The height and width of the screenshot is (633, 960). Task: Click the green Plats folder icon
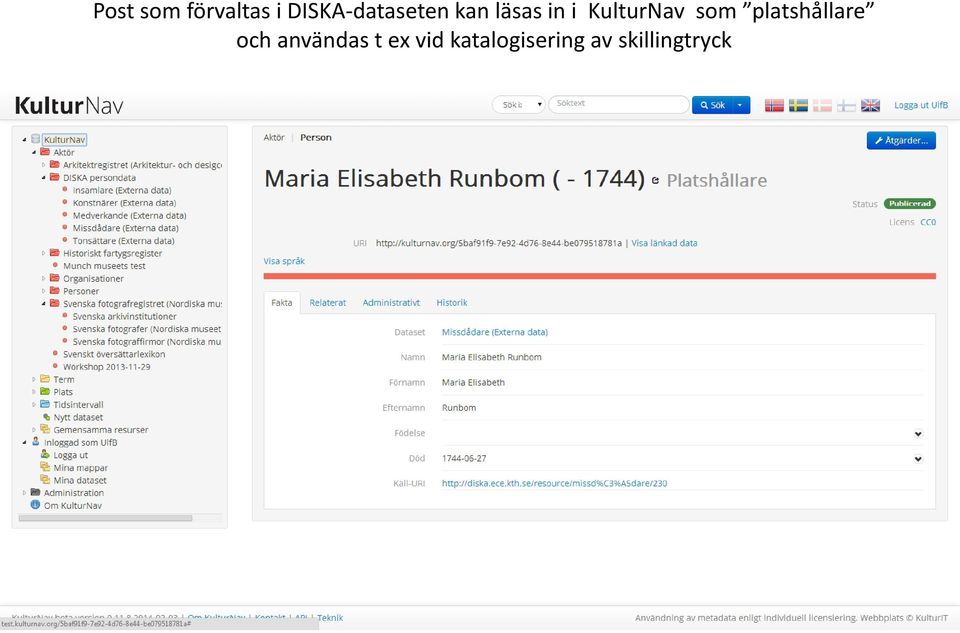[45, 391]
